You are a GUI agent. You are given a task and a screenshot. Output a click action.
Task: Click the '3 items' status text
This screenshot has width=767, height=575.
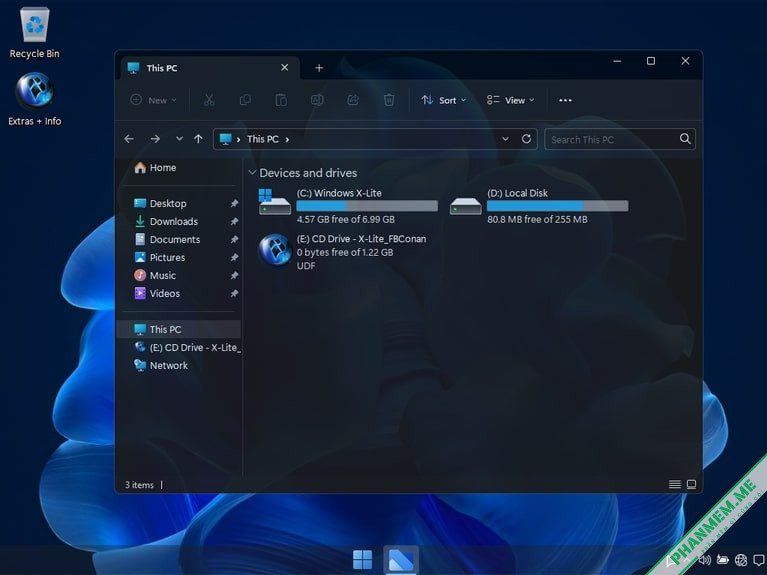pyautogui.click(x=139, y=485)
